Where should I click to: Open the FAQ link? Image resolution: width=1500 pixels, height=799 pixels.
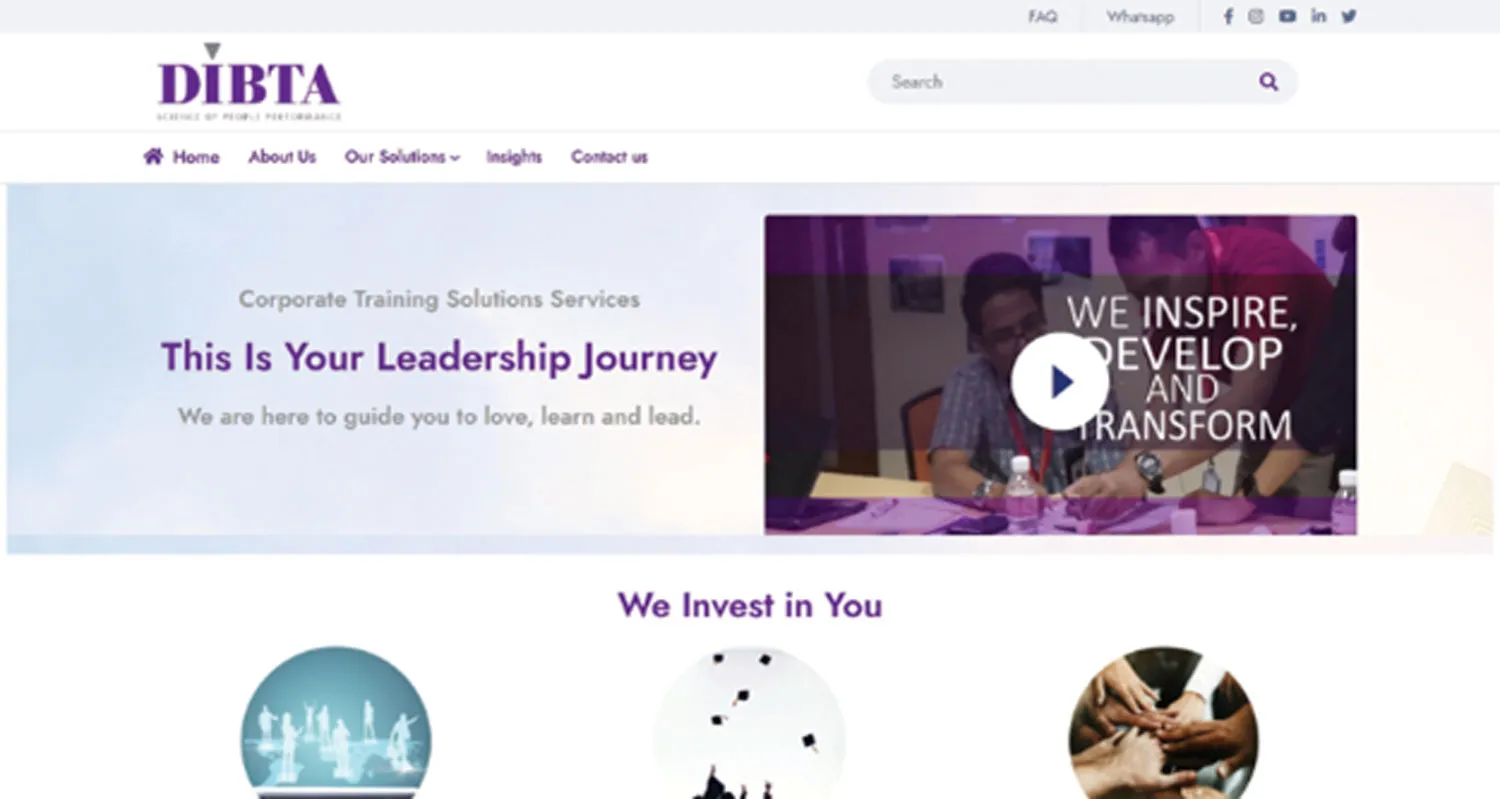click(1042, 17)
